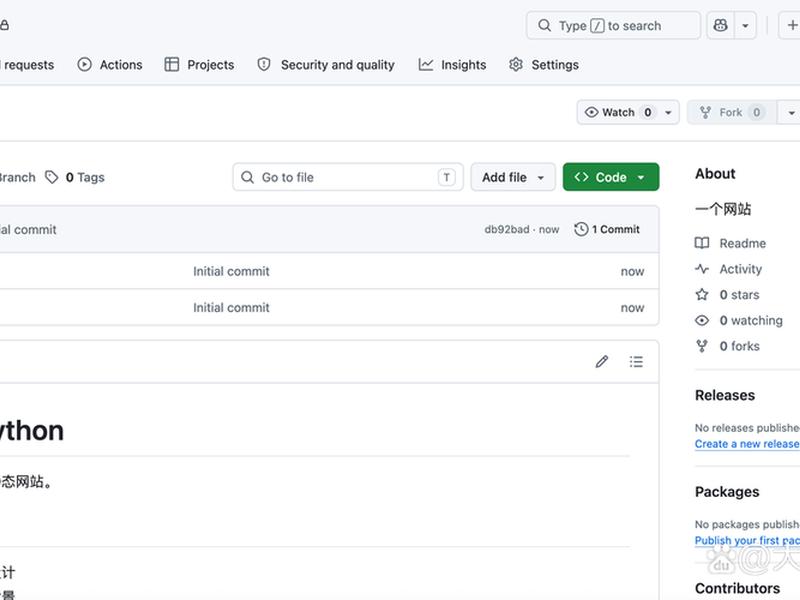Screen dimensions: 800x600
Task: Click the eye icon beside 0 watching
Action: [x=702, y=320]
